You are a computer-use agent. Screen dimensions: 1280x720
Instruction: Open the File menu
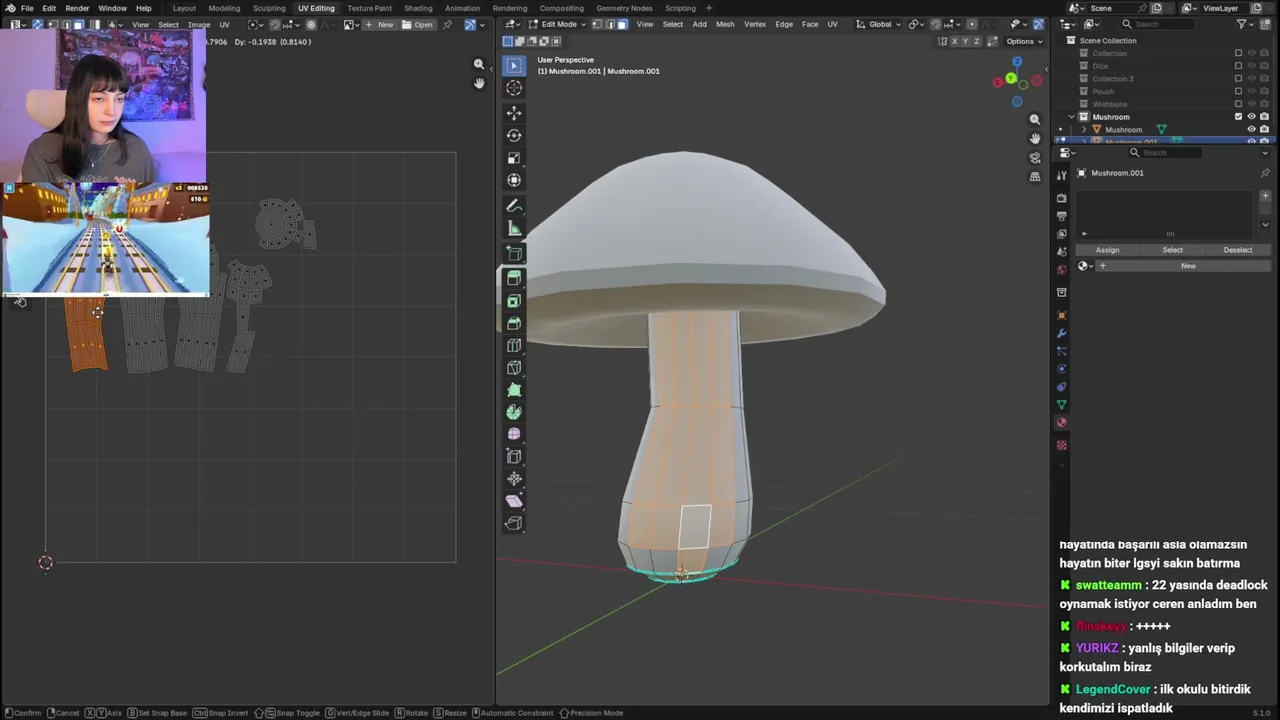[27, 8]
